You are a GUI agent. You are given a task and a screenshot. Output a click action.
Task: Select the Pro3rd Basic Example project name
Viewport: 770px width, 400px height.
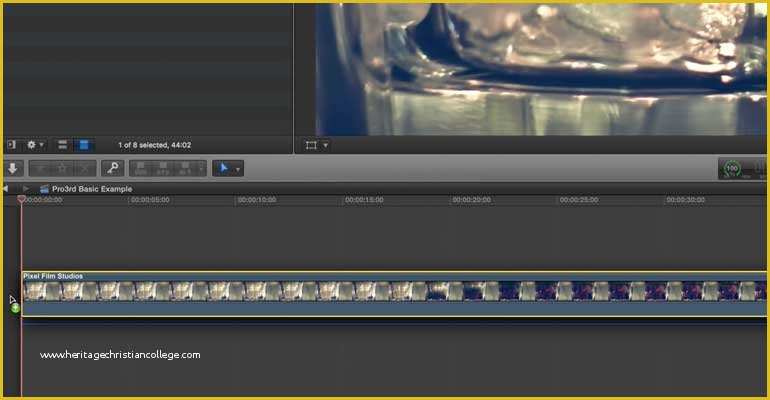[x=92, y=189]
